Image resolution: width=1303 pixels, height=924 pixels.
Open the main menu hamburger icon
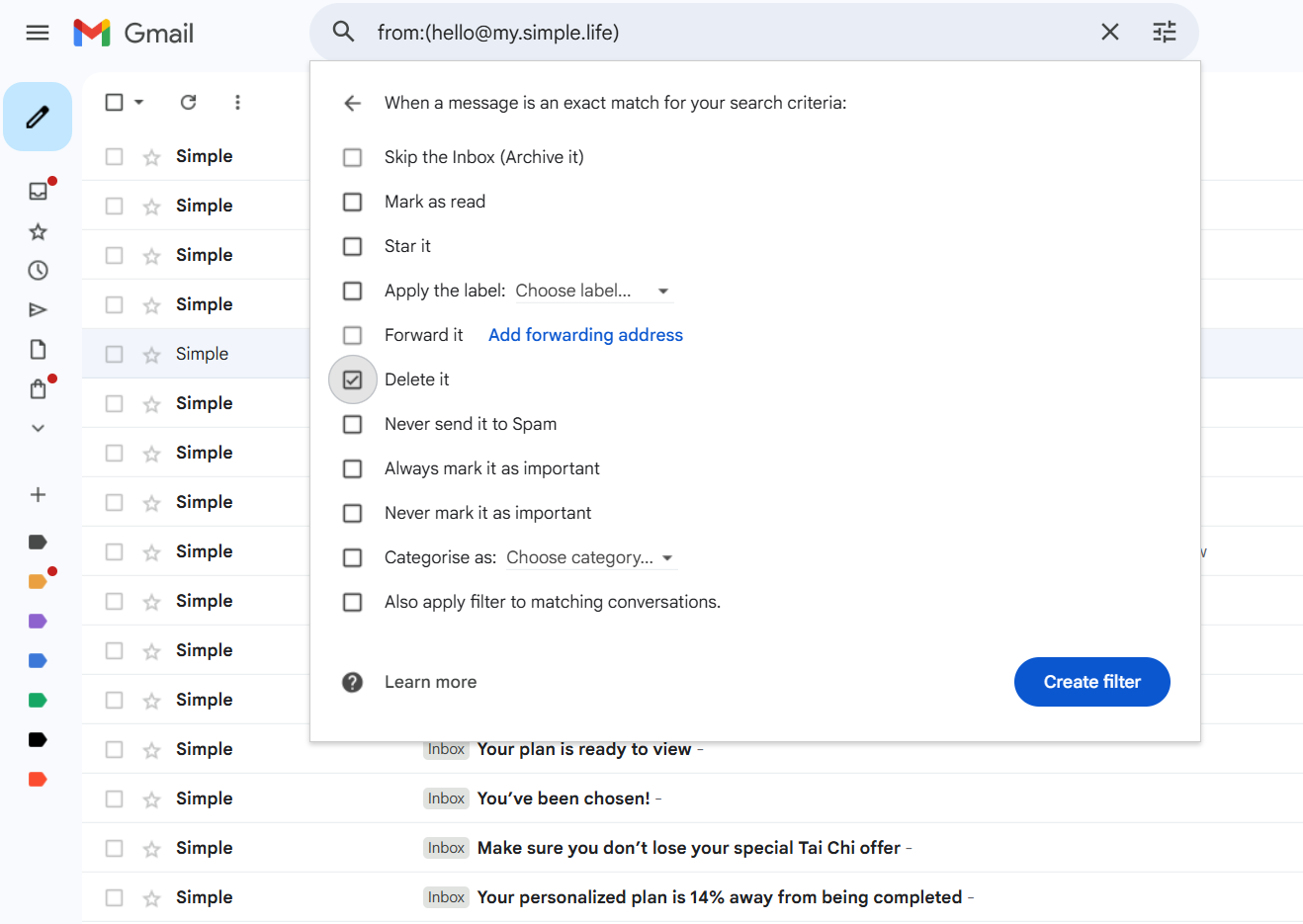tap(38, 33)
